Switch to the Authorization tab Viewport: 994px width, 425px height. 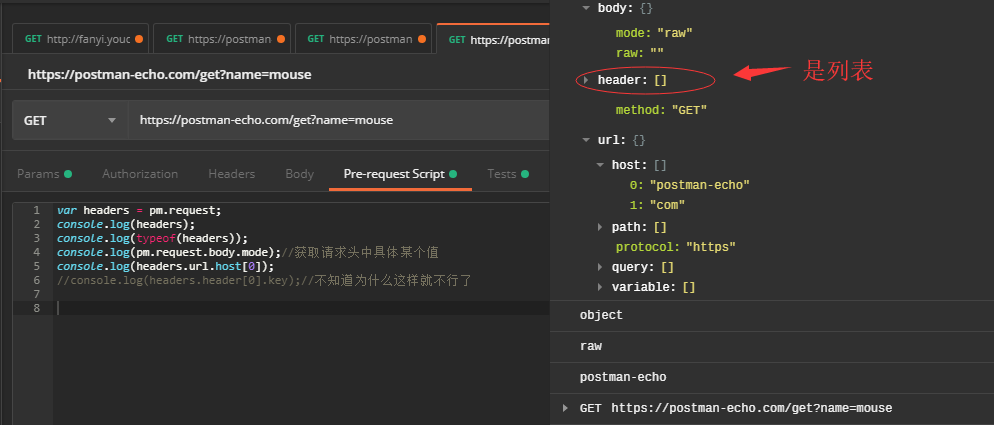(x=140, y=174)
